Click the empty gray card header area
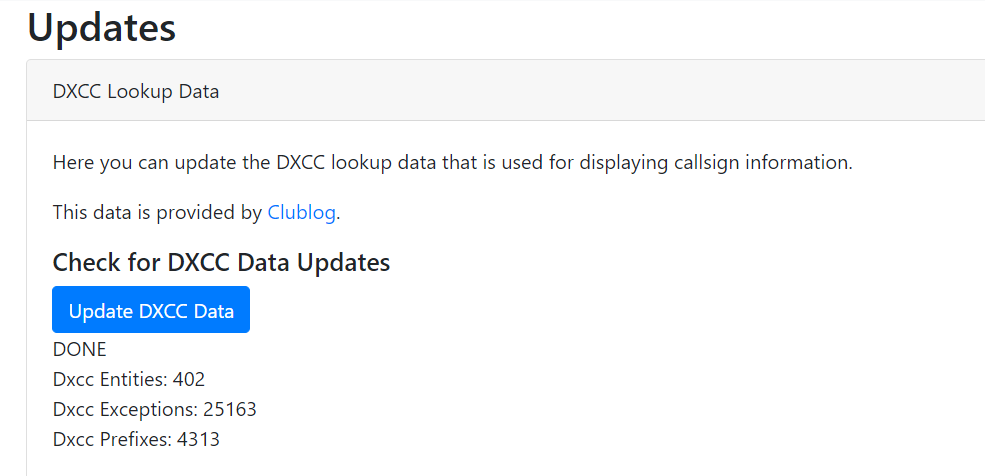This screenshot has height=476, width=985. 597,92
